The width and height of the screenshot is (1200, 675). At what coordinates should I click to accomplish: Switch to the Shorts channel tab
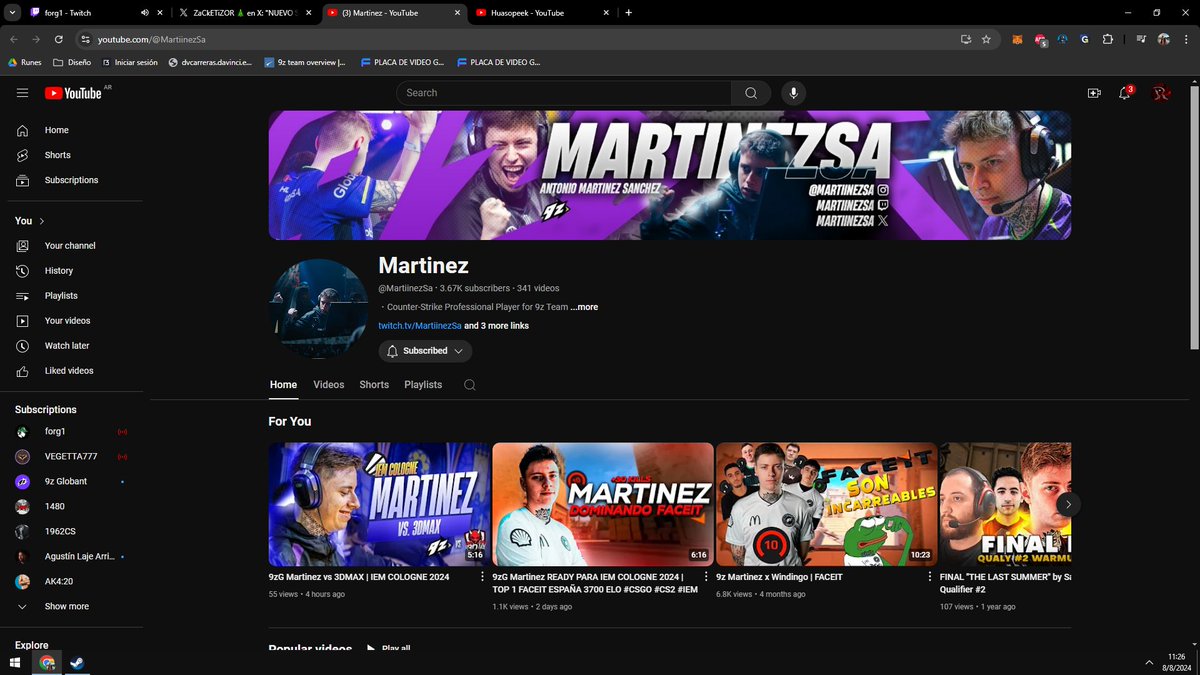pos(374,385)
